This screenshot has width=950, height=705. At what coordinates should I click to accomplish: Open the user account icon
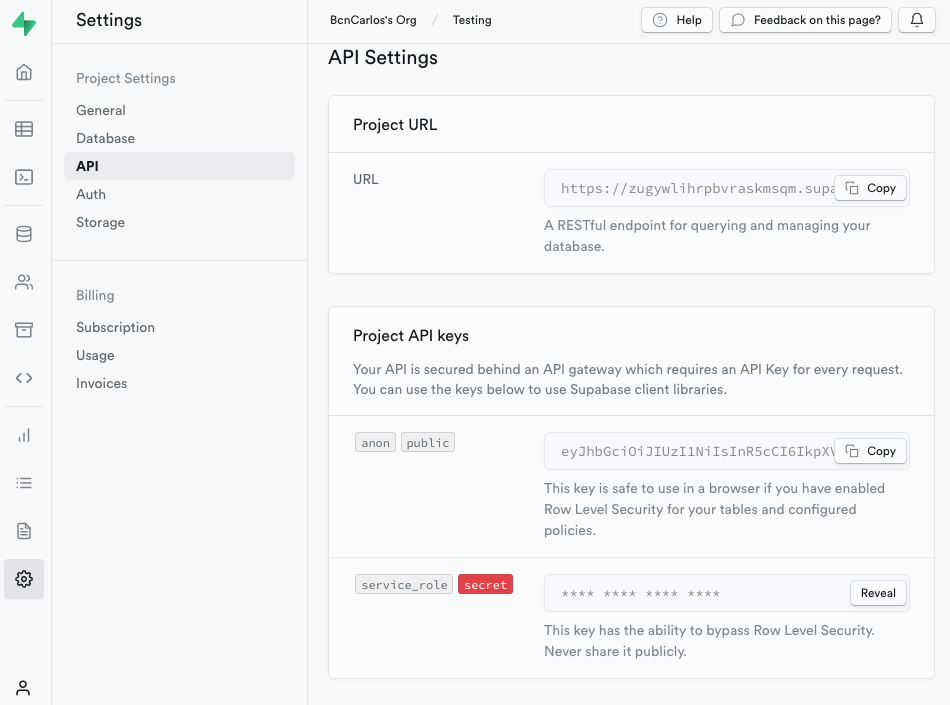[24, 687]
